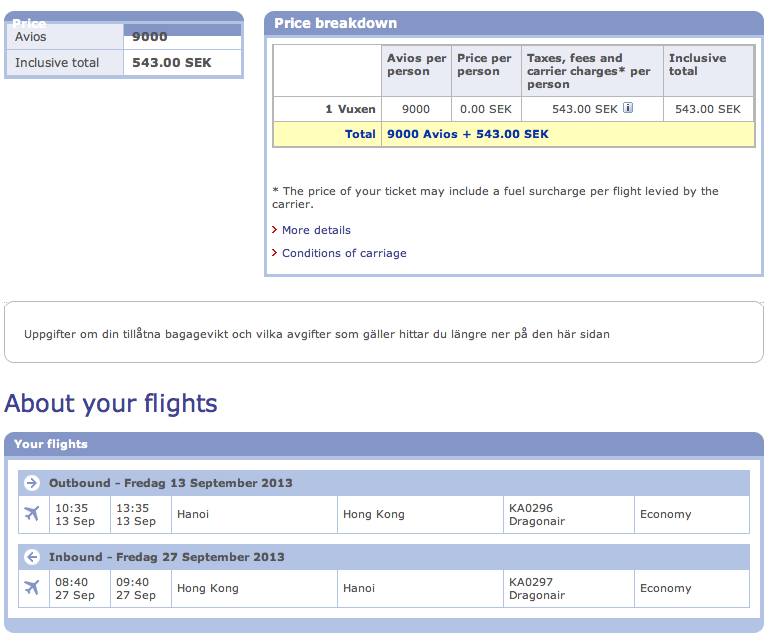This screenshot has width=768, height=639.
Task: Click the info icon beside taxes amount
Action: pyautogui.click(x=628, y=108)
